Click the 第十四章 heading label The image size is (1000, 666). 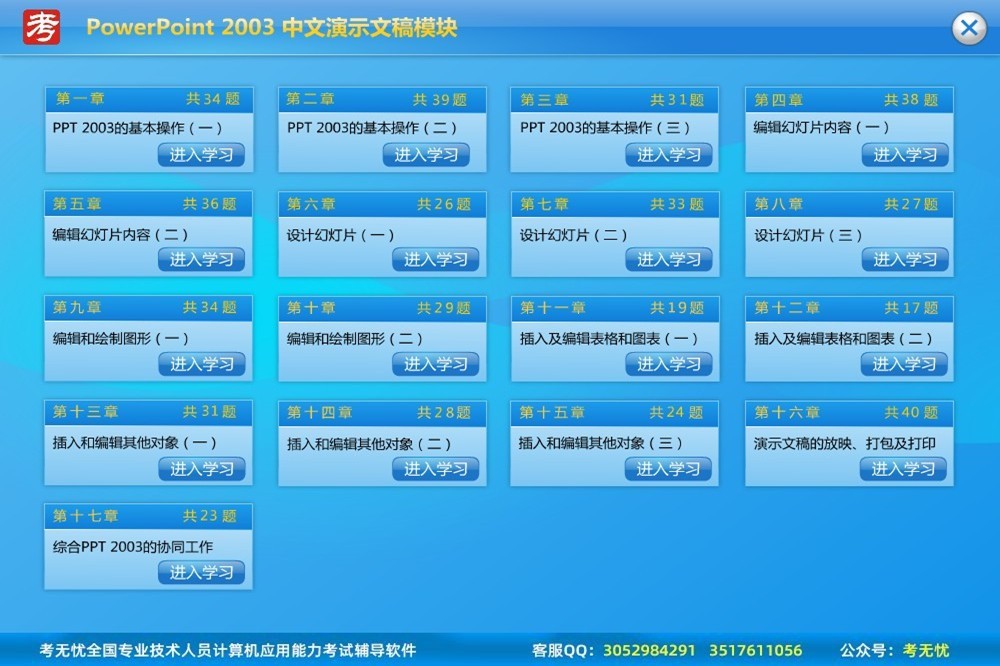(x=319, y=413)
